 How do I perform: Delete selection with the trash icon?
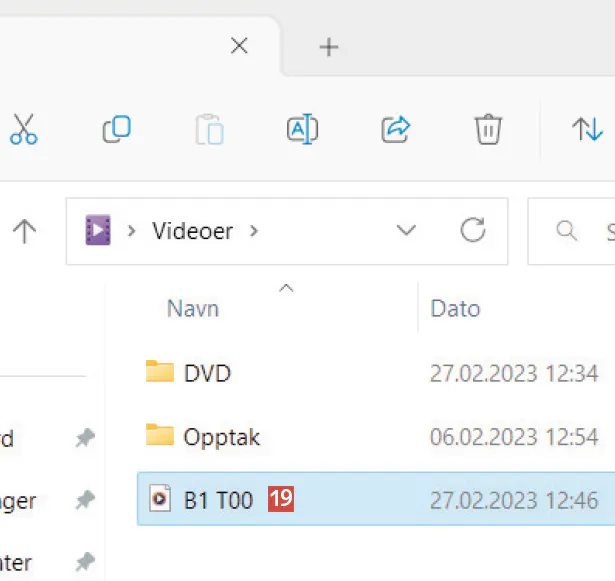point(487,129)
